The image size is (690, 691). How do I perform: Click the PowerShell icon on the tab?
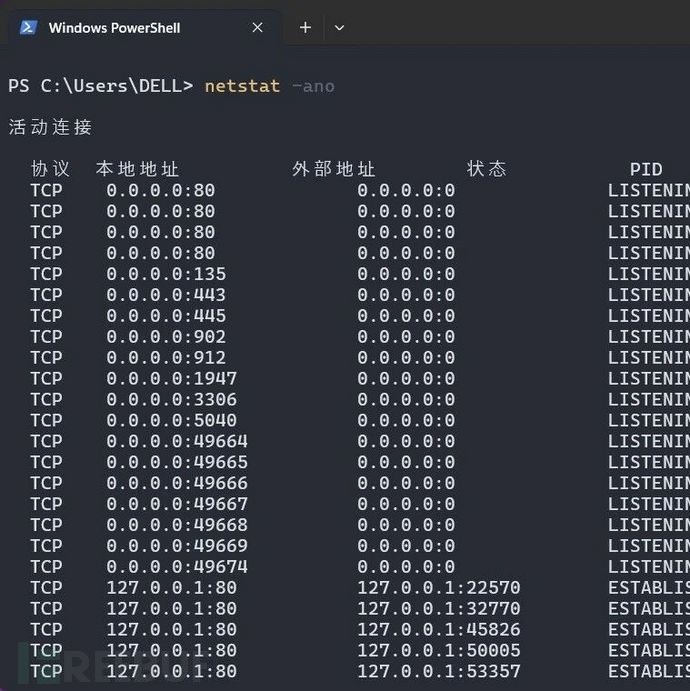tap(28, 28)
